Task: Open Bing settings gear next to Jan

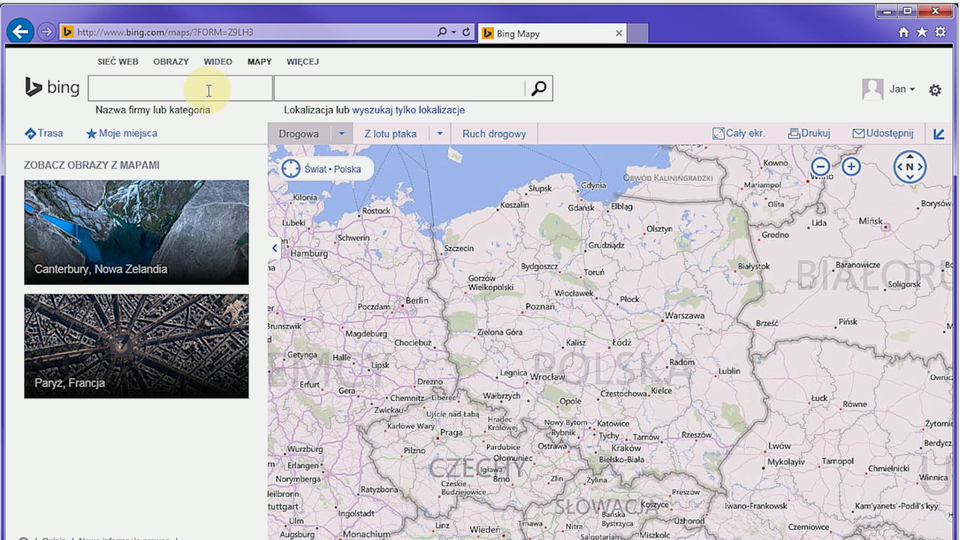Action: pyautogui.click(x=934, y=91)
